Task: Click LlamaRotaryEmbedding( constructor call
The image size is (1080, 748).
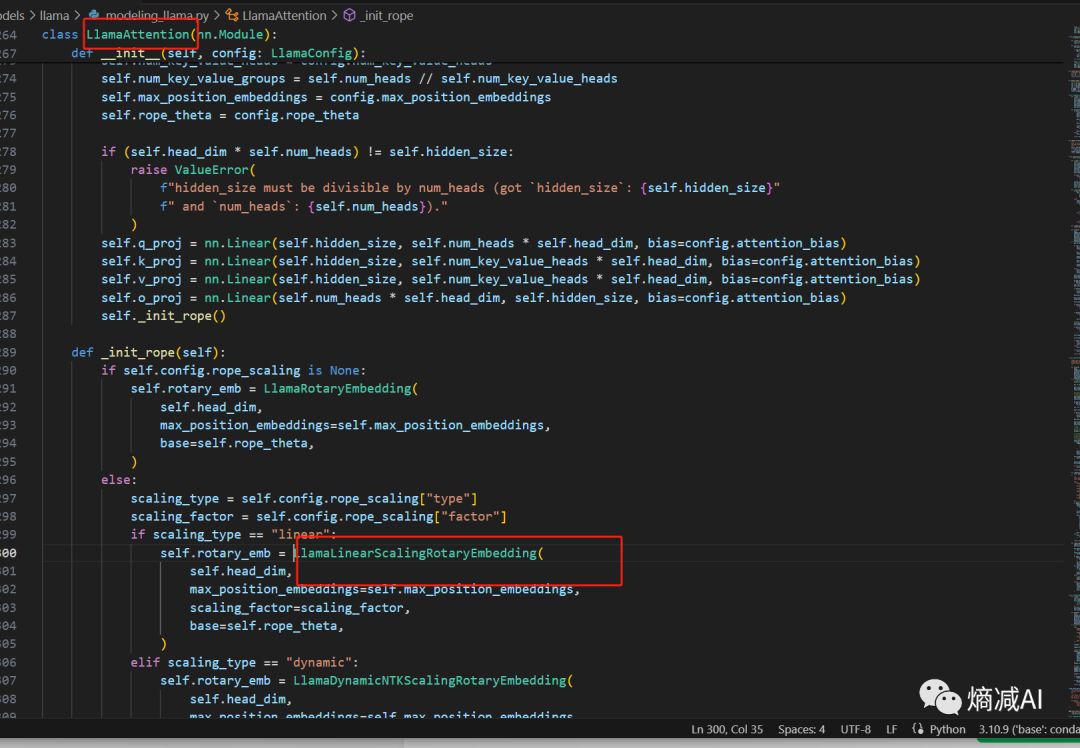Action: [x=340, y=388]
